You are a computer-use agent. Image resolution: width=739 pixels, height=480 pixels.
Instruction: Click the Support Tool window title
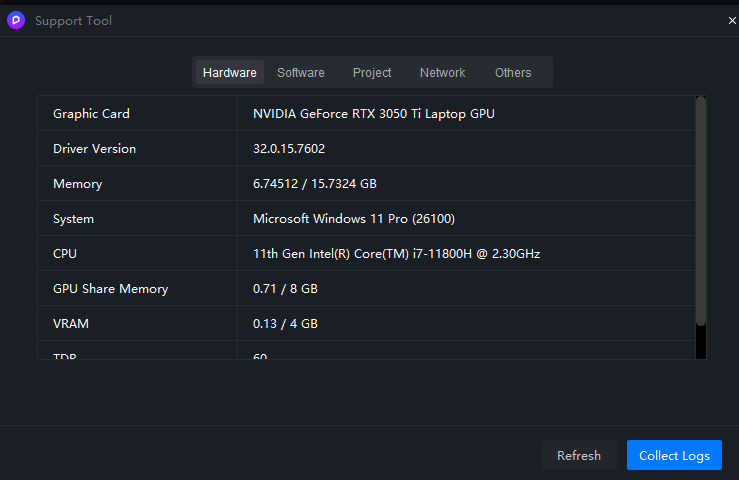[x=74, y=21]
